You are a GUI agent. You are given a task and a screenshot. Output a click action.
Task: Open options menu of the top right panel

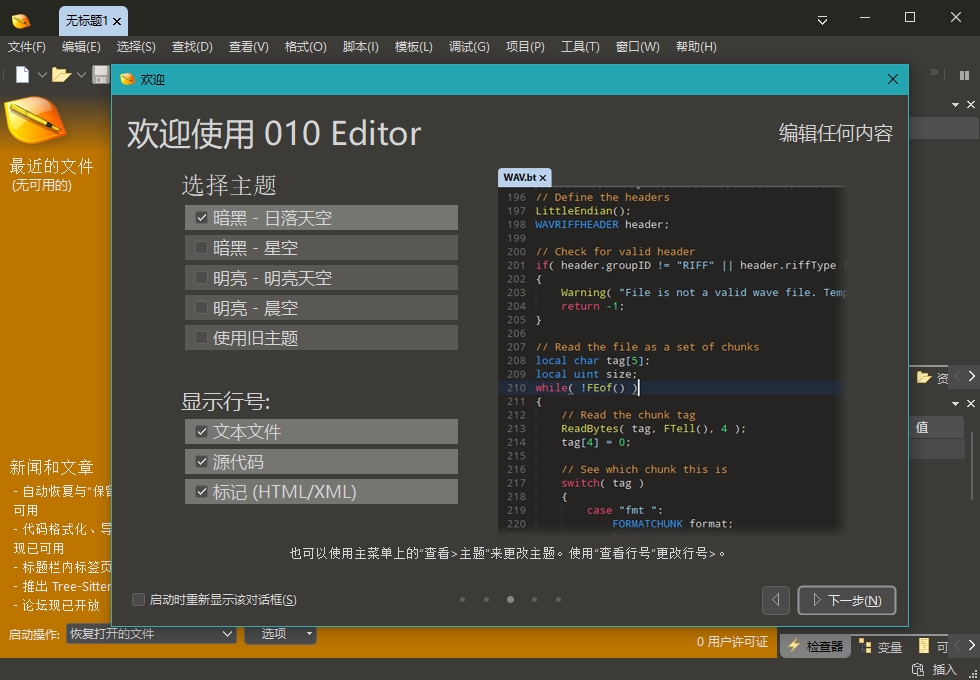point(955,105)
